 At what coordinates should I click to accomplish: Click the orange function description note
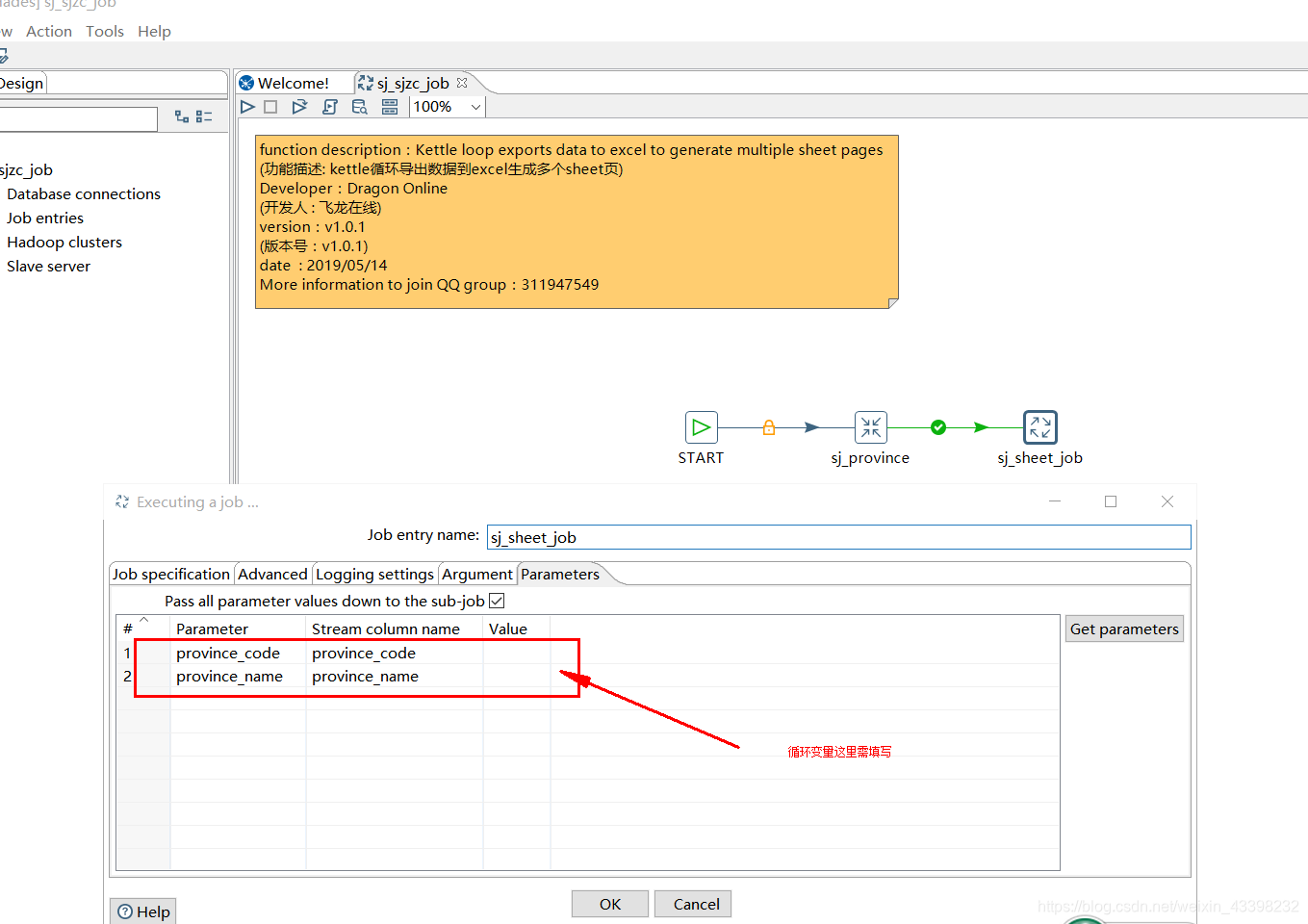click(x=577, y=221)
